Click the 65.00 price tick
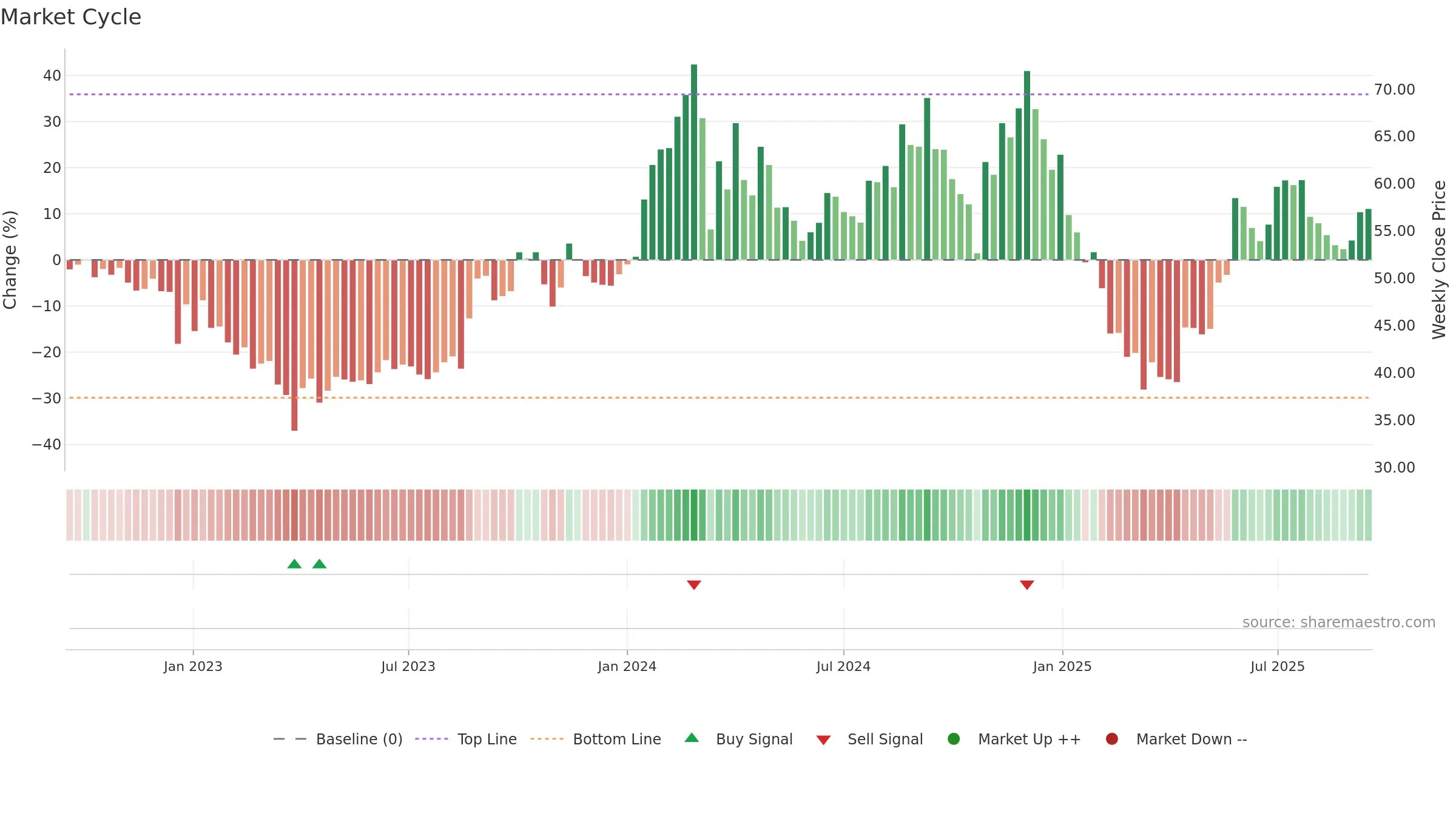 pos(1395,136)
